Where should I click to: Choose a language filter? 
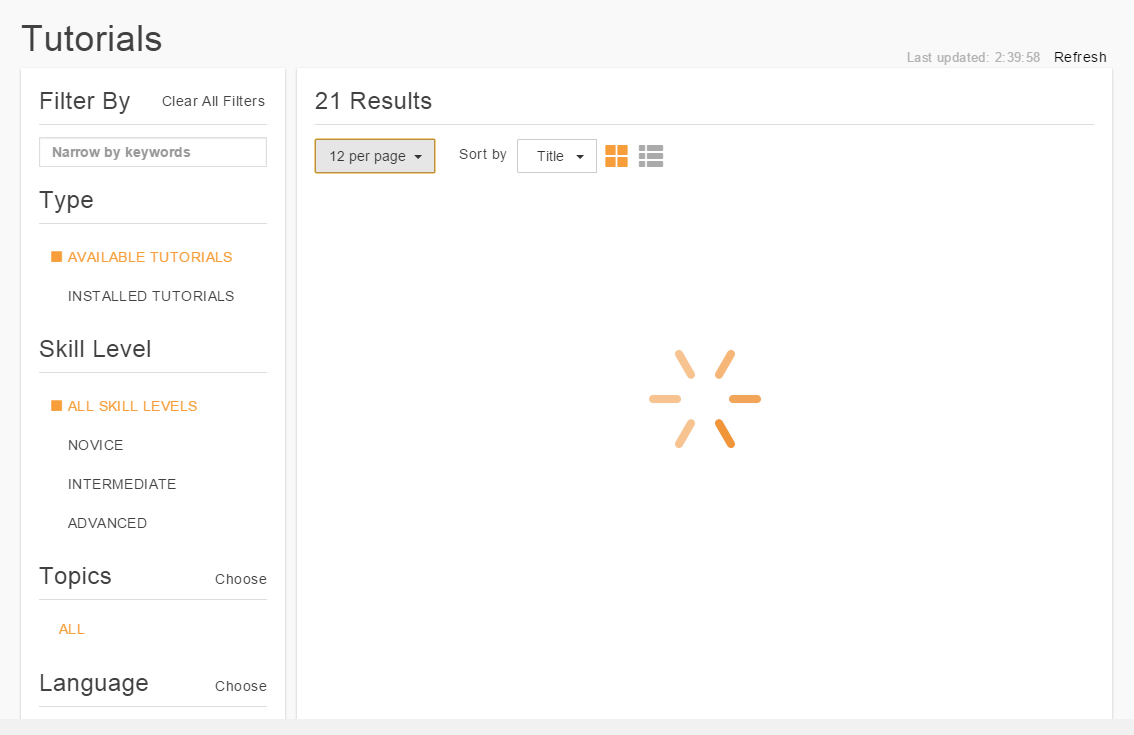[240, 686]
